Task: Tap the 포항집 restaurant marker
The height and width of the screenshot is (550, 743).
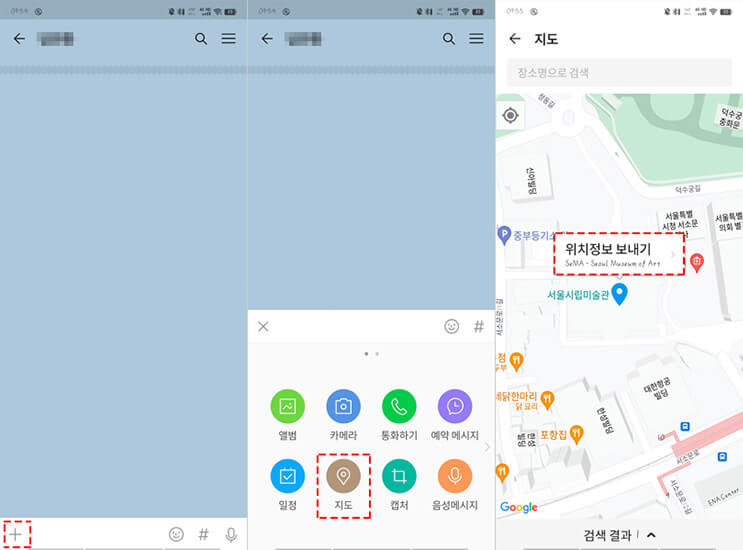Action: pyautogui.click(x=576, y=434)
